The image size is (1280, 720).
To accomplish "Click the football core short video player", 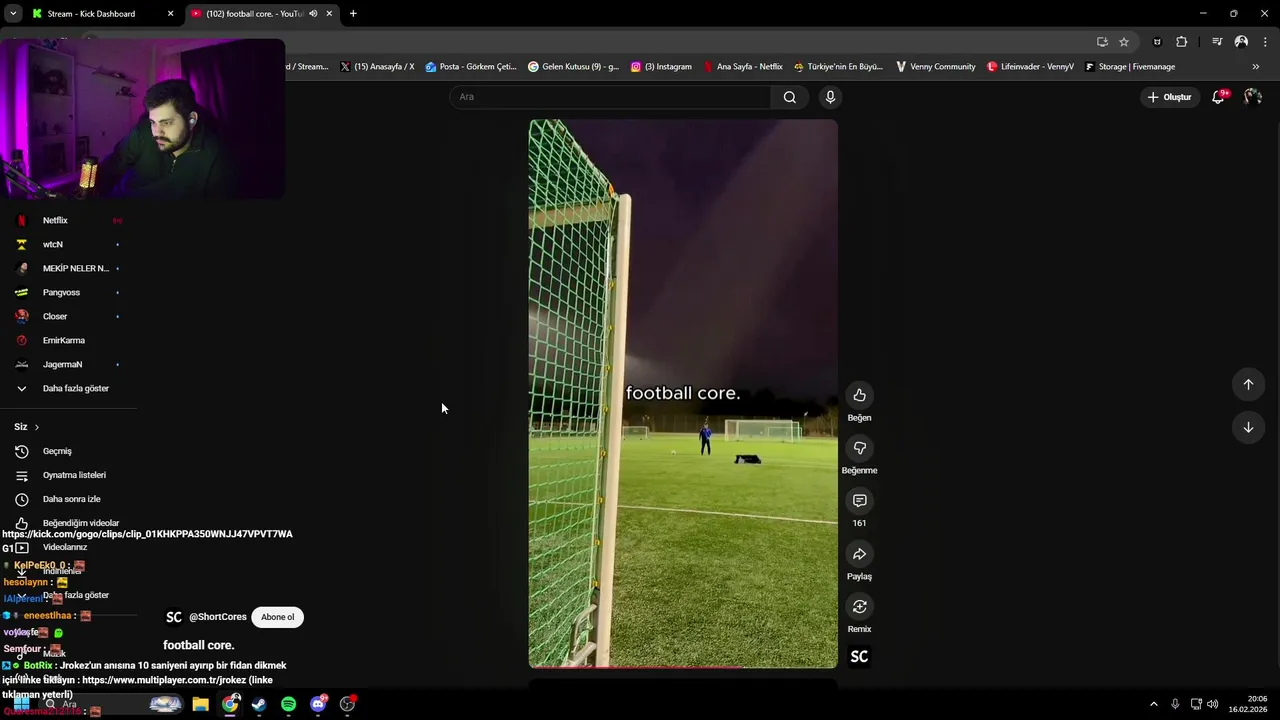I will click(x=683, y=394).
